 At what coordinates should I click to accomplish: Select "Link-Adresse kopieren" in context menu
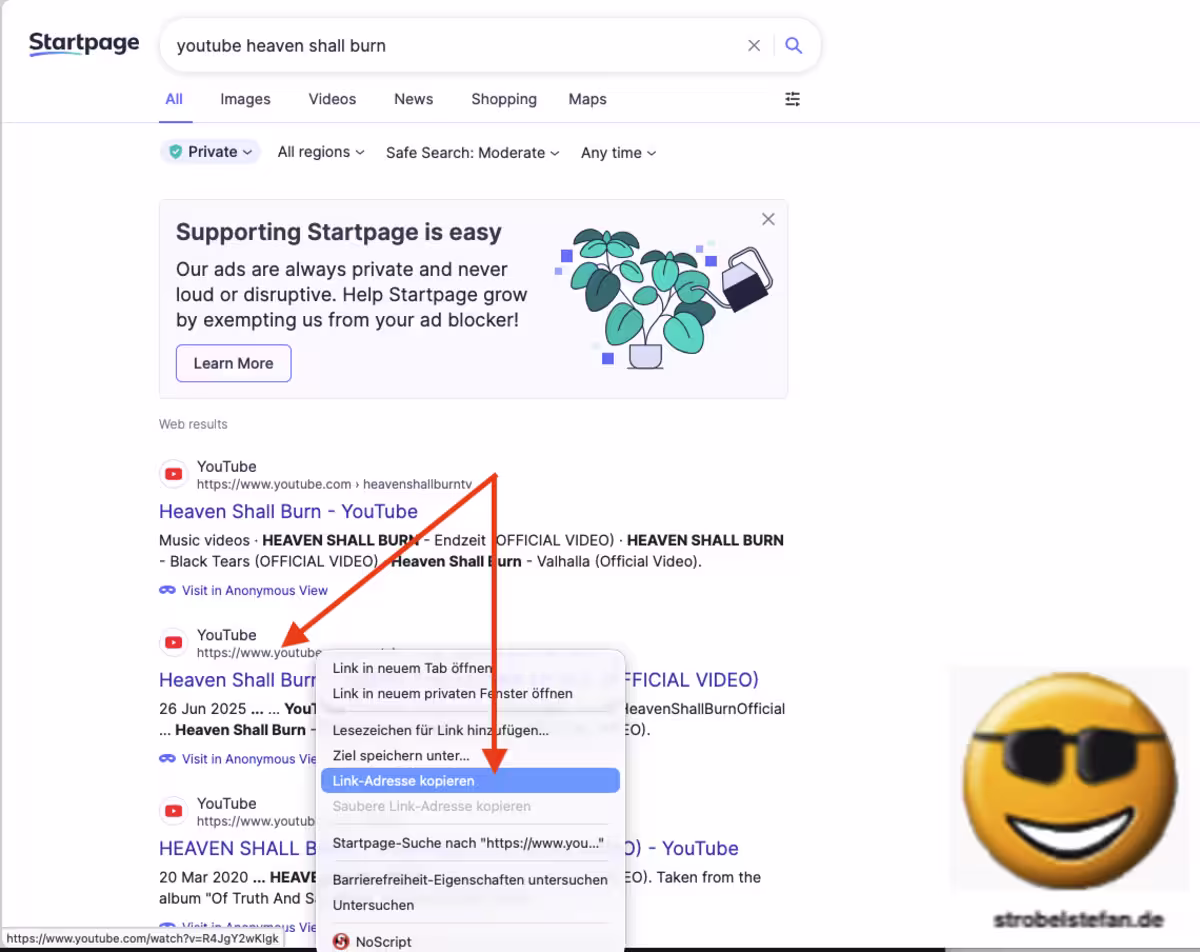coord(403,780)
